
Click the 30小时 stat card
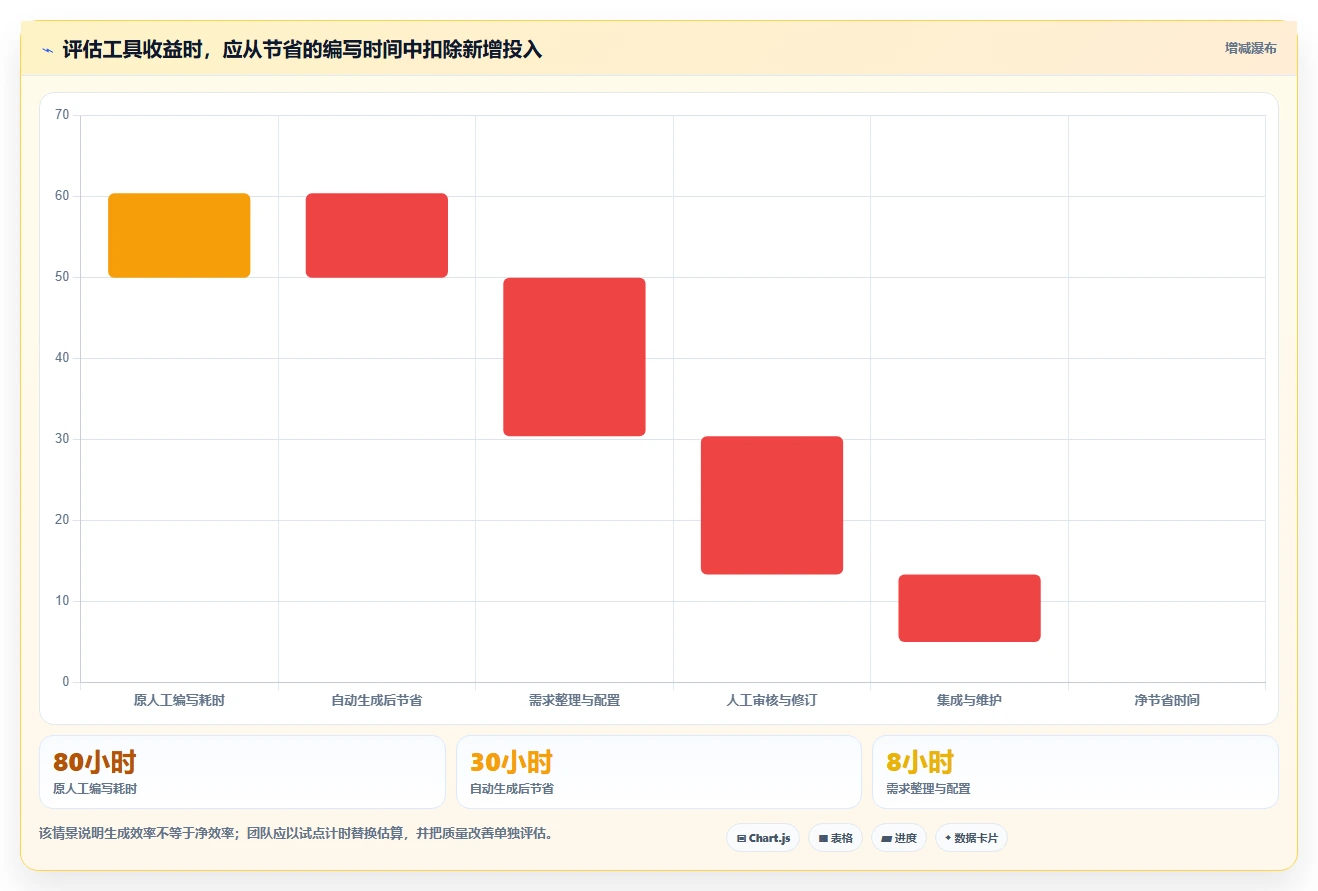point(659,772)
